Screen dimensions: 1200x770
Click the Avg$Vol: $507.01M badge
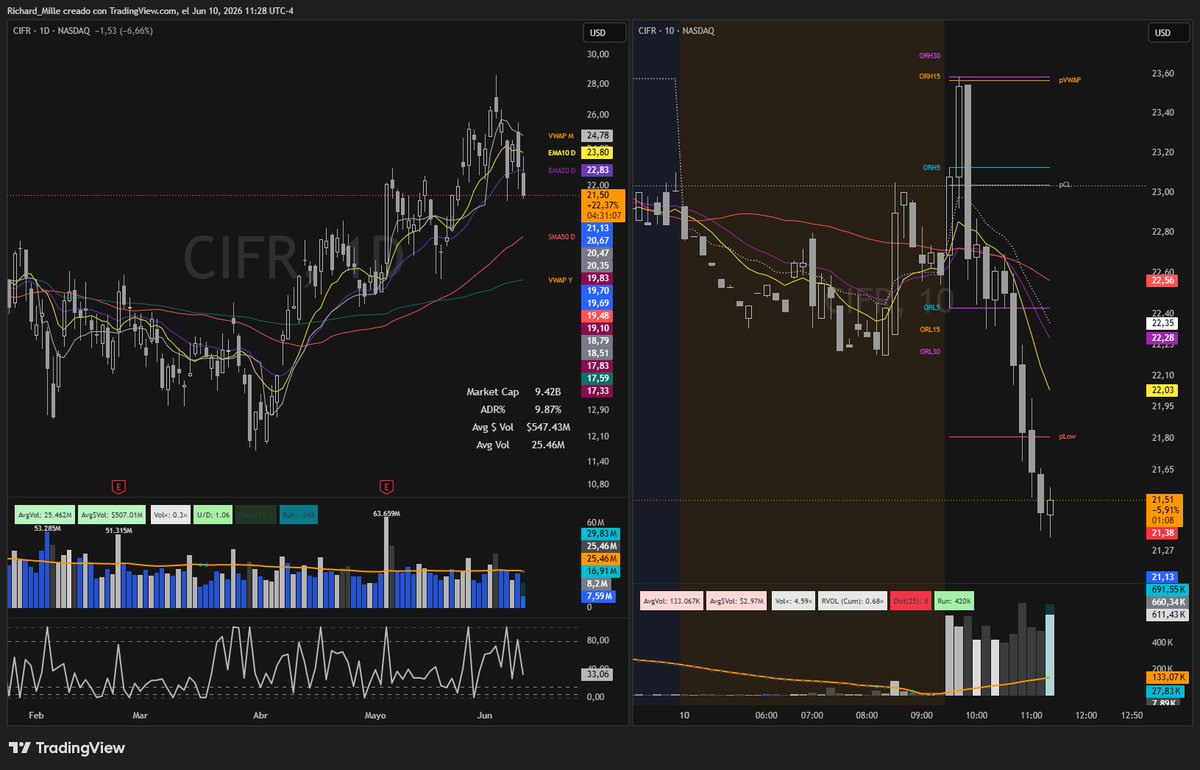tap(110, 514)
